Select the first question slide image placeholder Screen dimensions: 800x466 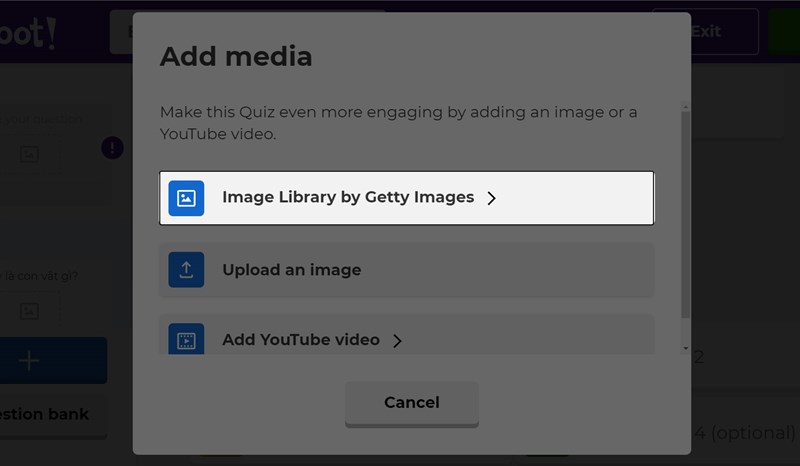tap(29, 154)
